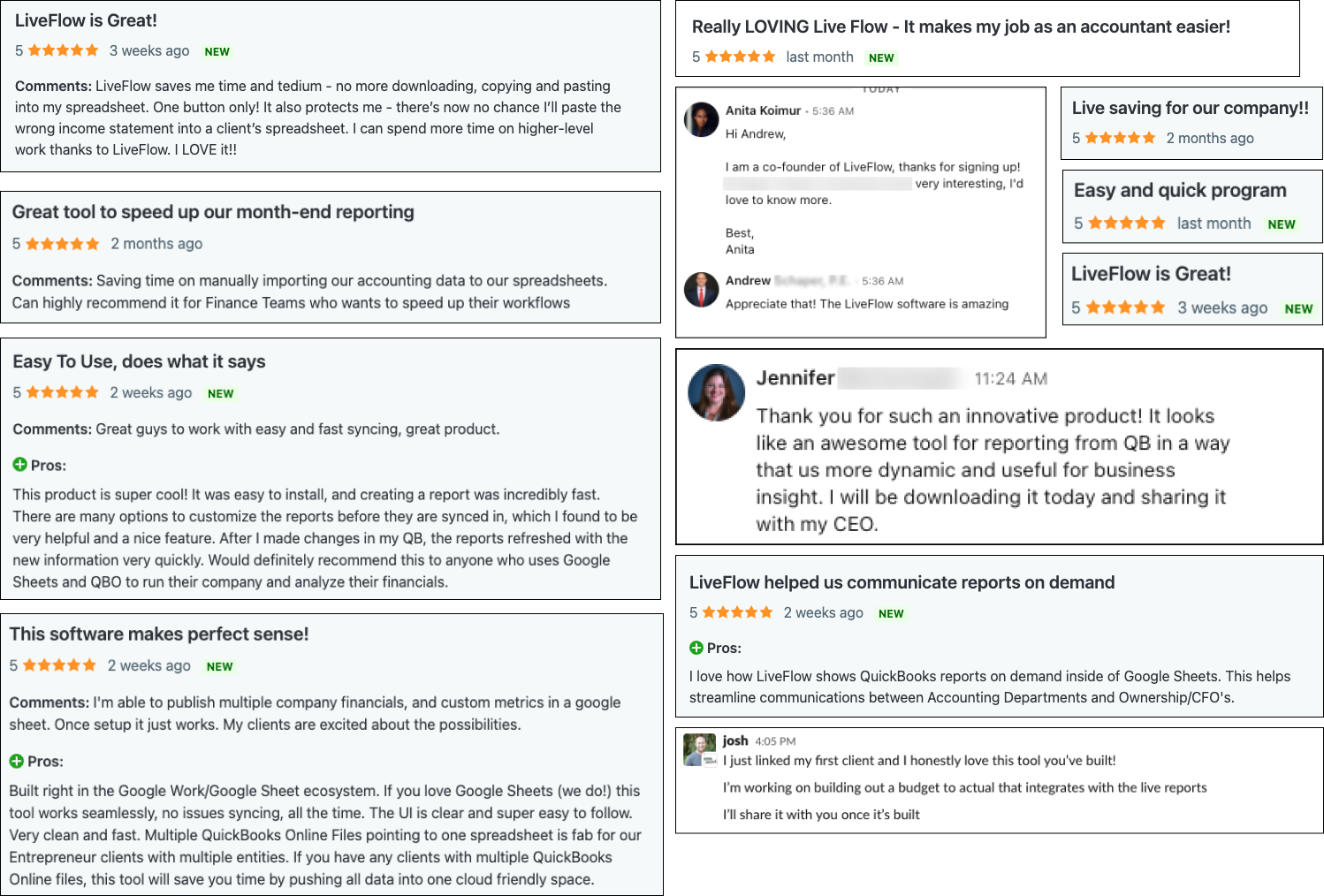Click the josh username in the message
Screen dimensions: 1324x896
pos(735,740)
